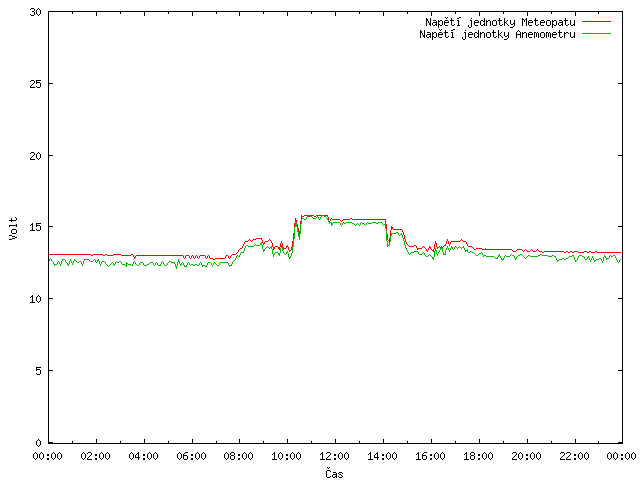This screenshot has width=640, height=480.
Task: Click the x-axis label 20:00
Action: (527, 456)
